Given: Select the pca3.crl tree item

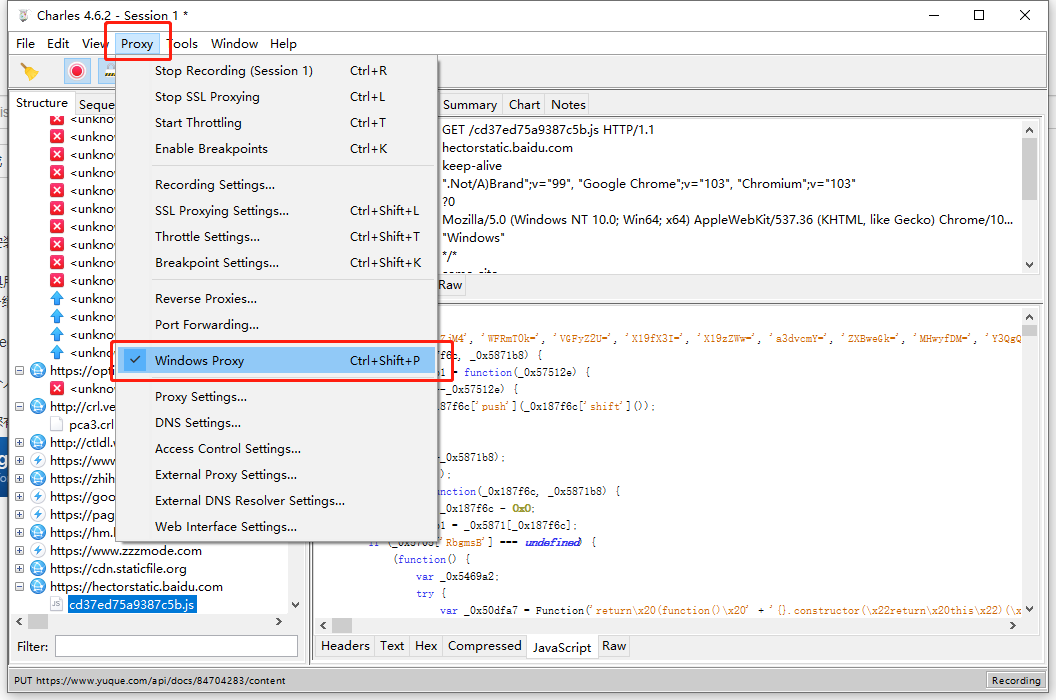Looking at the screenshot, I should 92,424.
